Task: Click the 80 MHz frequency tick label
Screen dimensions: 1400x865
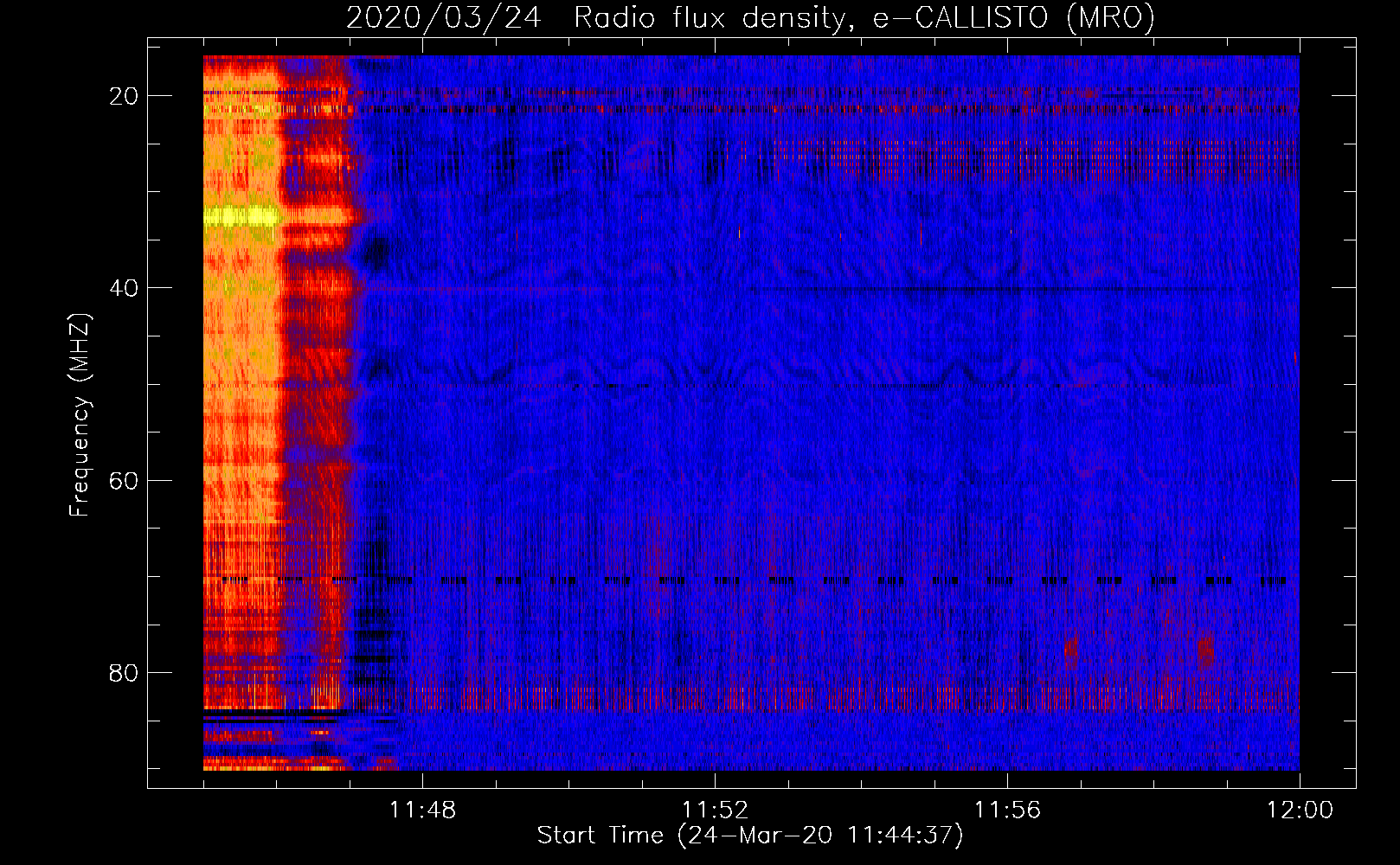Action: (x=124, y=672)
